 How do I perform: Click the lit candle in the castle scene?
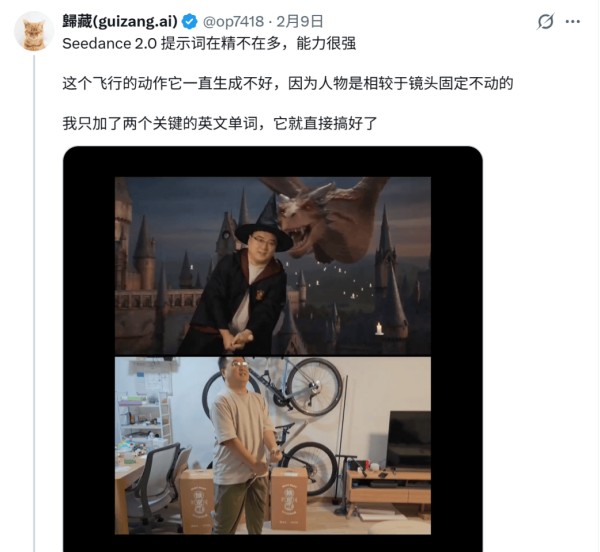pos(379,328)
